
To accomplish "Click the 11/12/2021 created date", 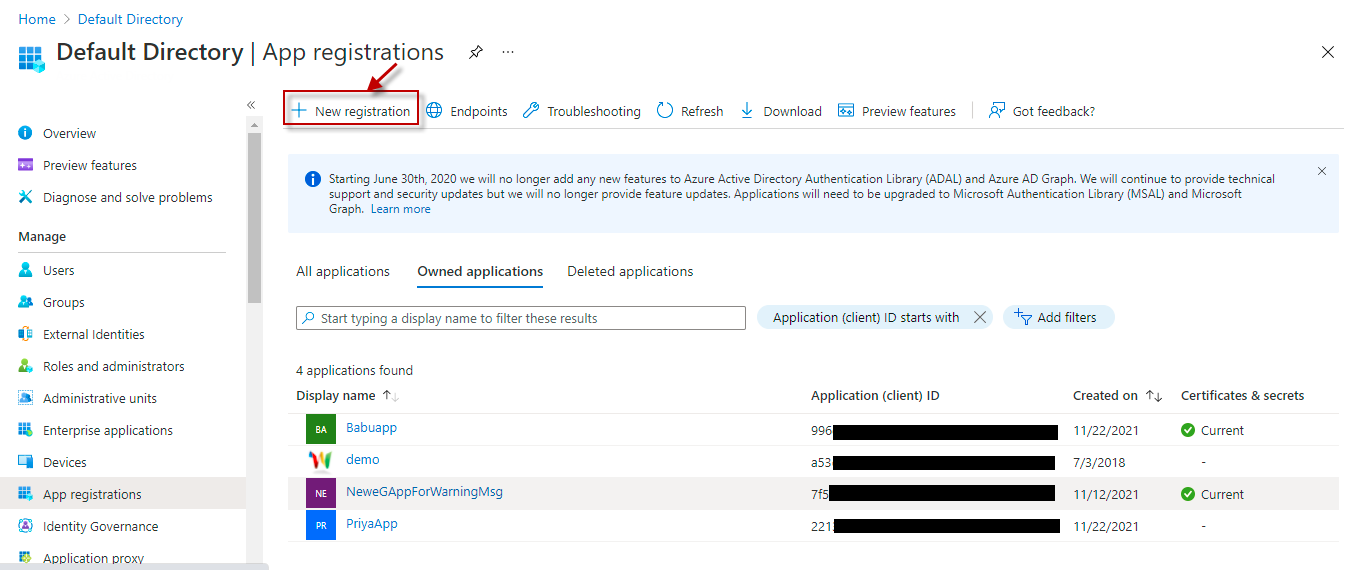I will 1106,494.
